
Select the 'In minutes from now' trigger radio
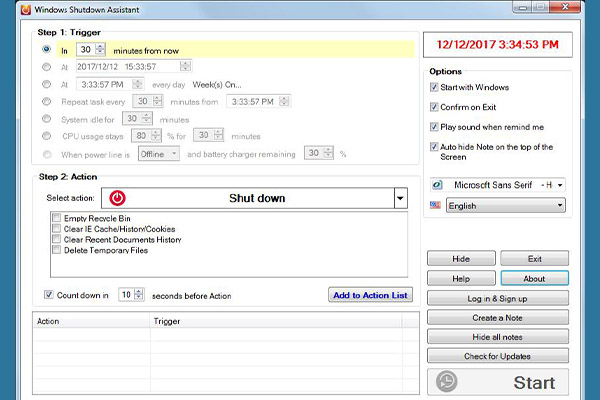[x=46, y=49]
